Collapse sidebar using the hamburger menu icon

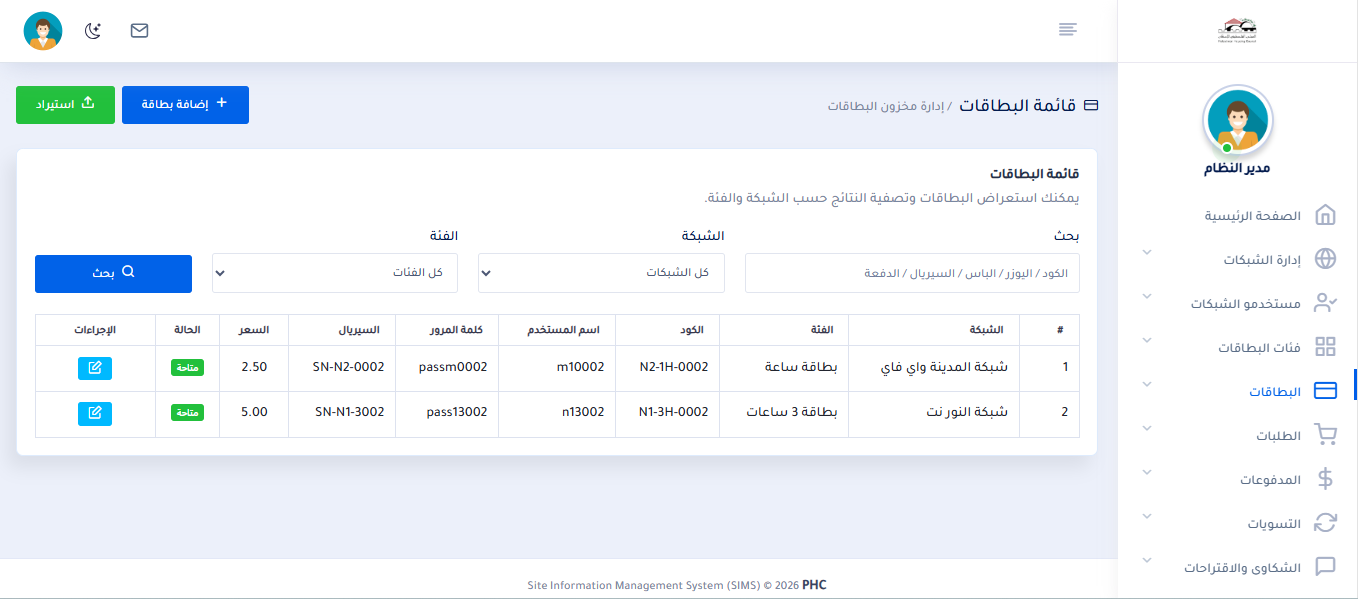1068,30
